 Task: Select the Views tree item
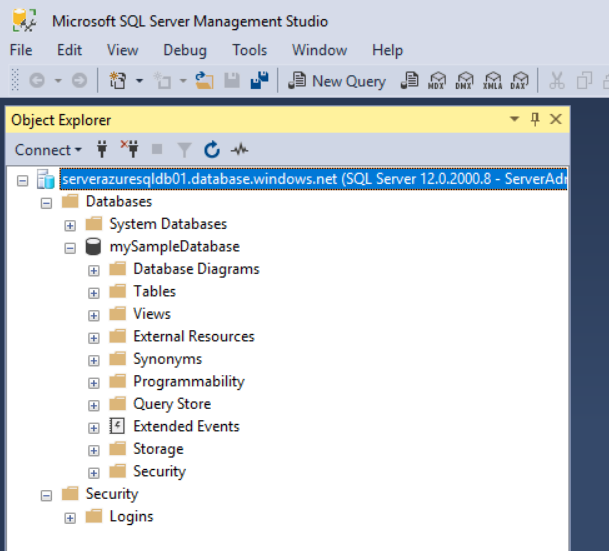point(152,314)
